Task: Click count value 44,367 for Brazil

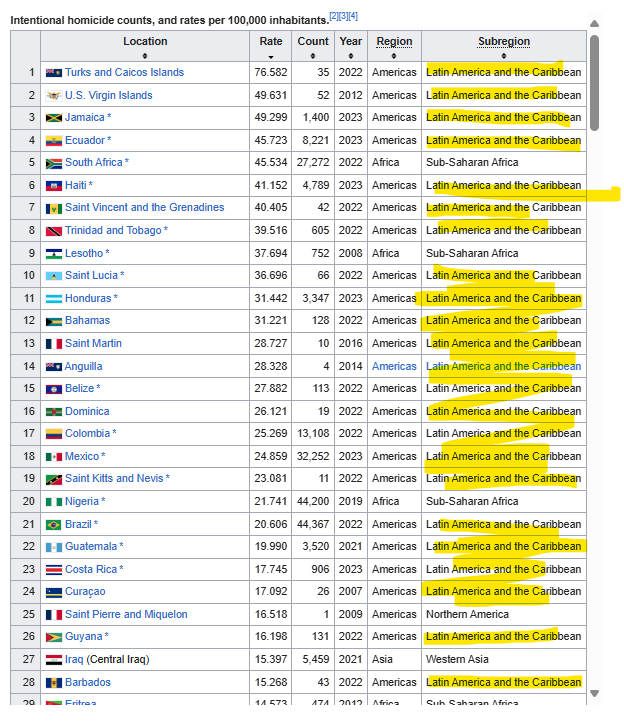Action: pos(313,525)
